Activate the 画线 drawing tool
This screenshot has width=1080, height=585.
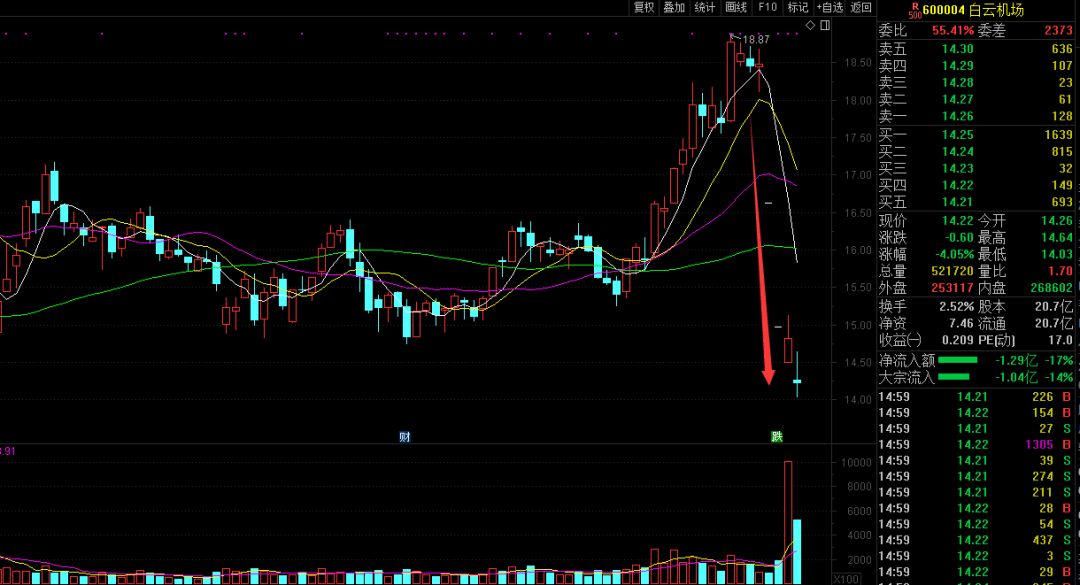[x=736, y=7]
